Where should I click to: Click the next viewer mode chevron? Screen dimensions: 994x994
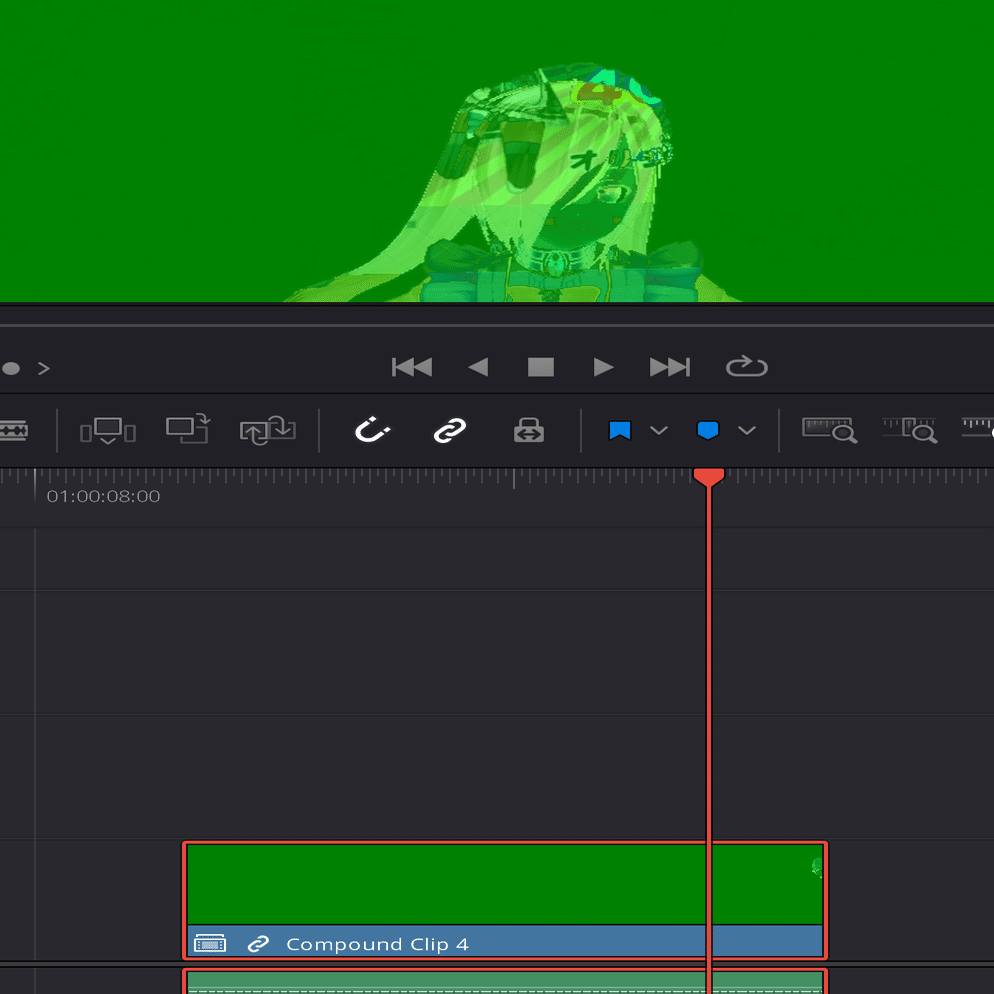click(44, 368)
